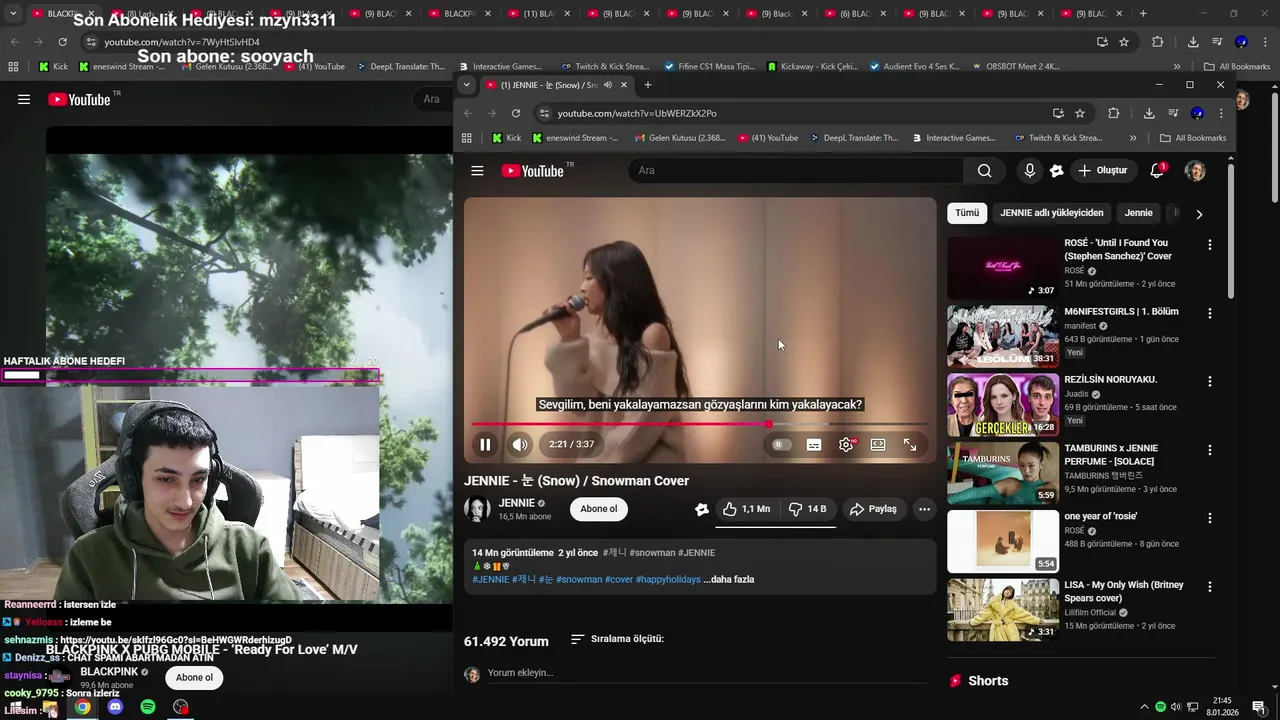Select the JENNIE adlı yükleyiciden chip

click(1052, 213)
